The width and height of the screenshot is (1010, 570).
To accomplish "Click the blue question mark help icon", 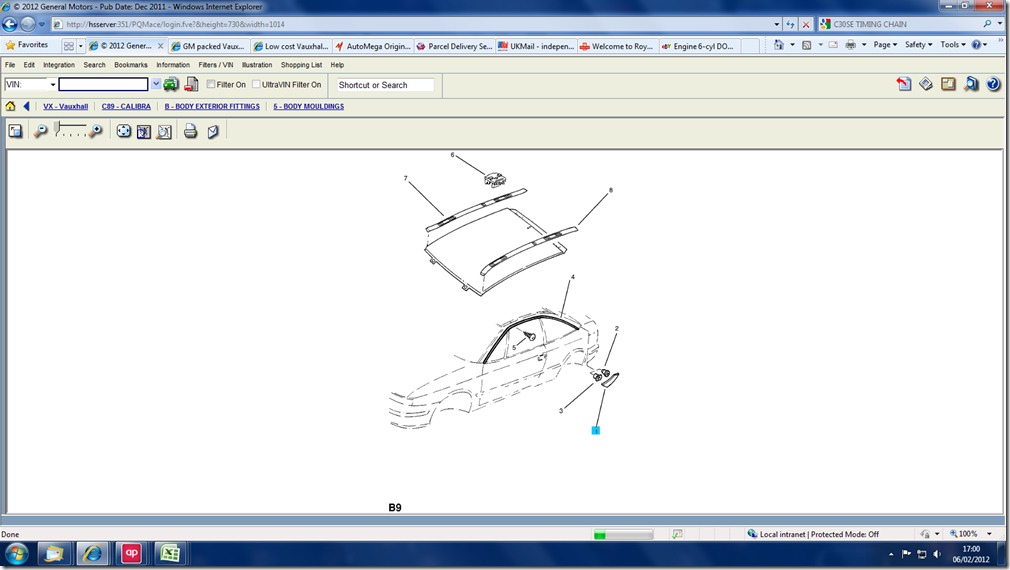I will [x=993, y=85].
